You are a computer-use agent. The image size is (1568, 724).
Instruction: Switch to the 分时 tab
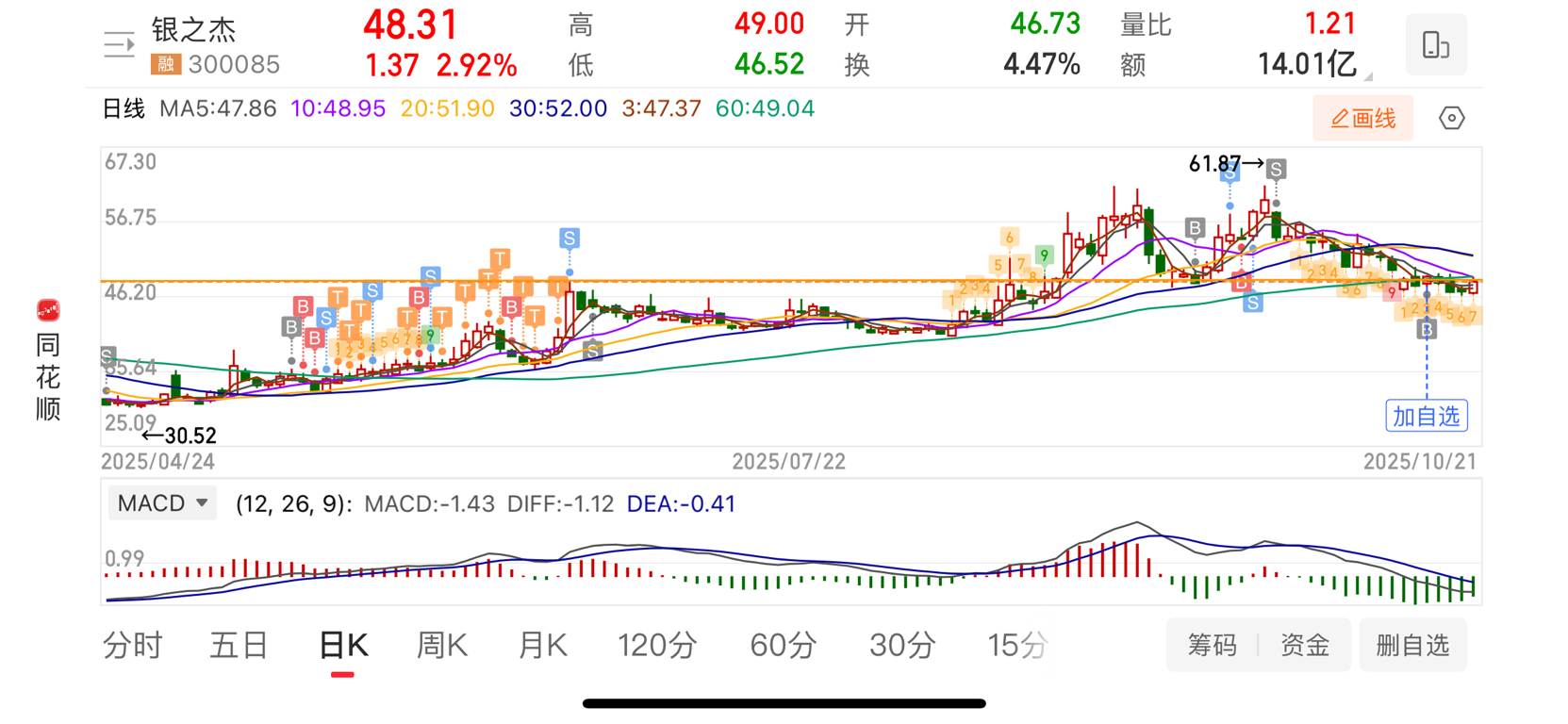[133, 645]
